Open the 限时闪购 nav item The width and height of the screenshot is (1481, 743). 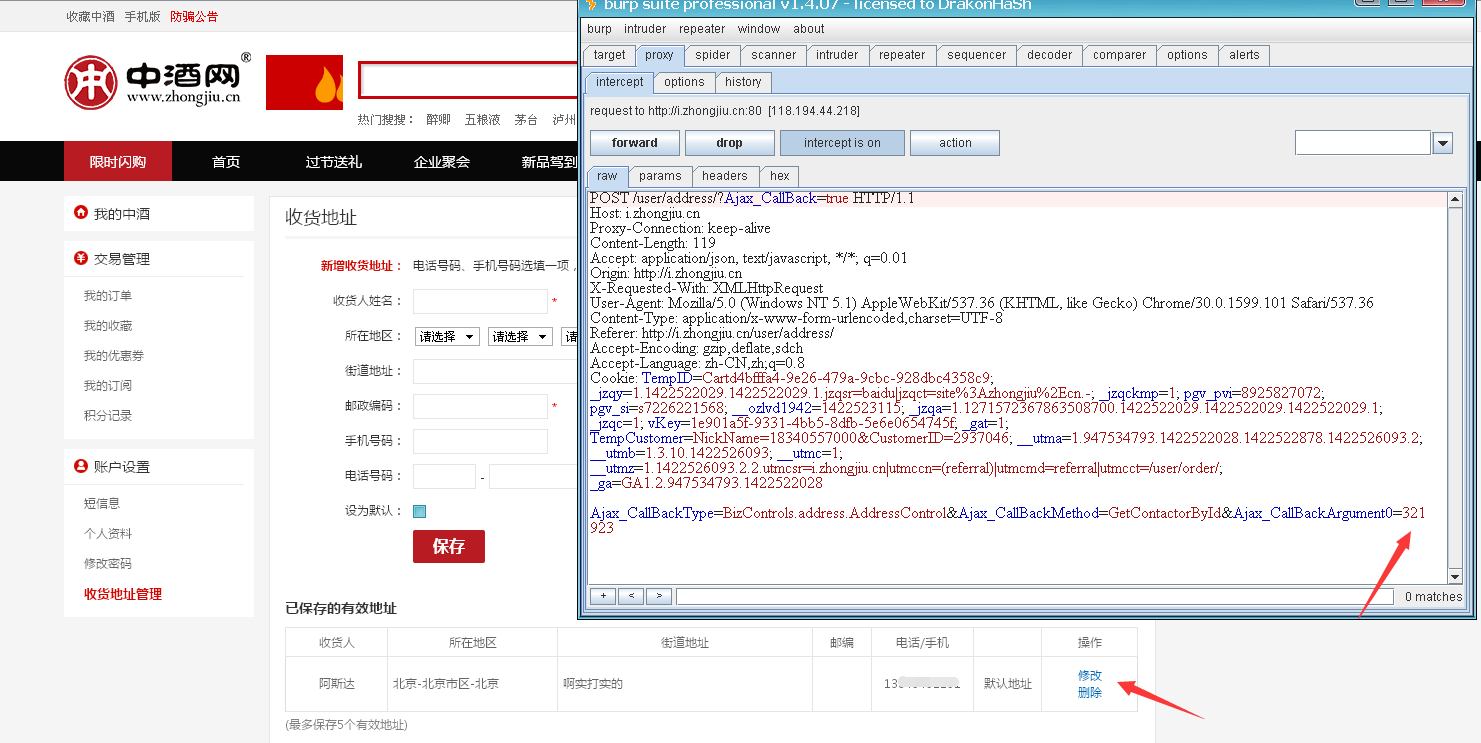click(118, 161)
